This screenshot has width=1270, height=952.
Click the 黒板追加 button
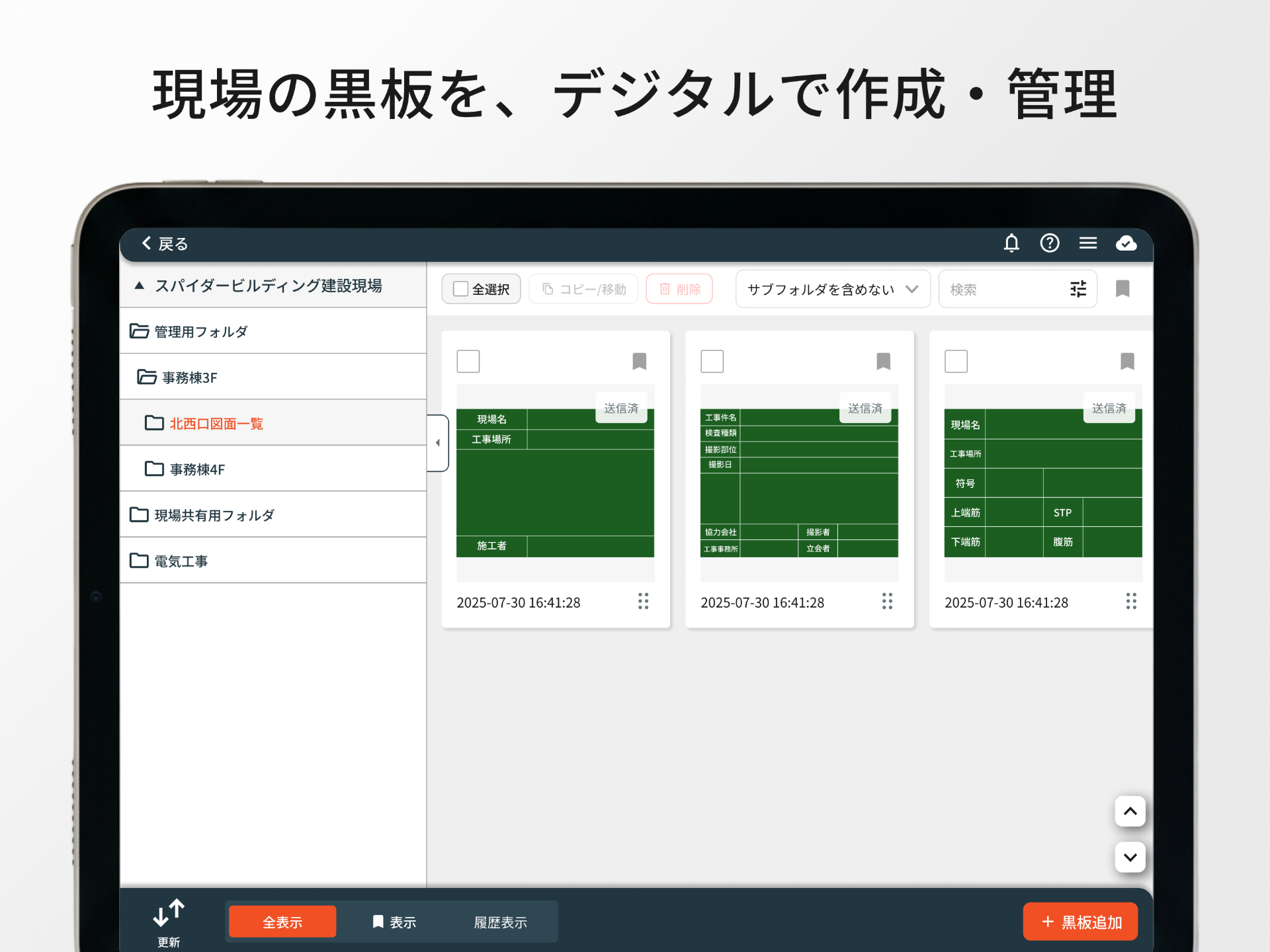point(1080,922)
